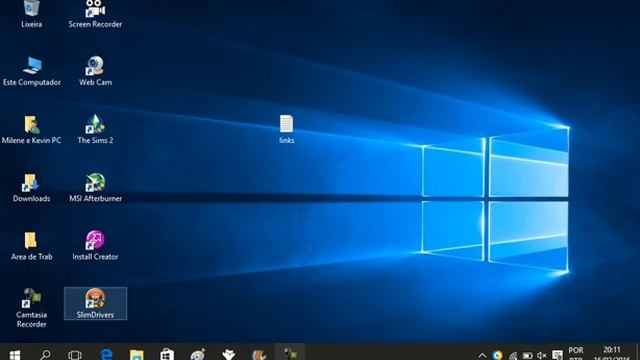640x360 pixels.
Task: Select the Downloads folder shortcut
Action: pos(31,188)
